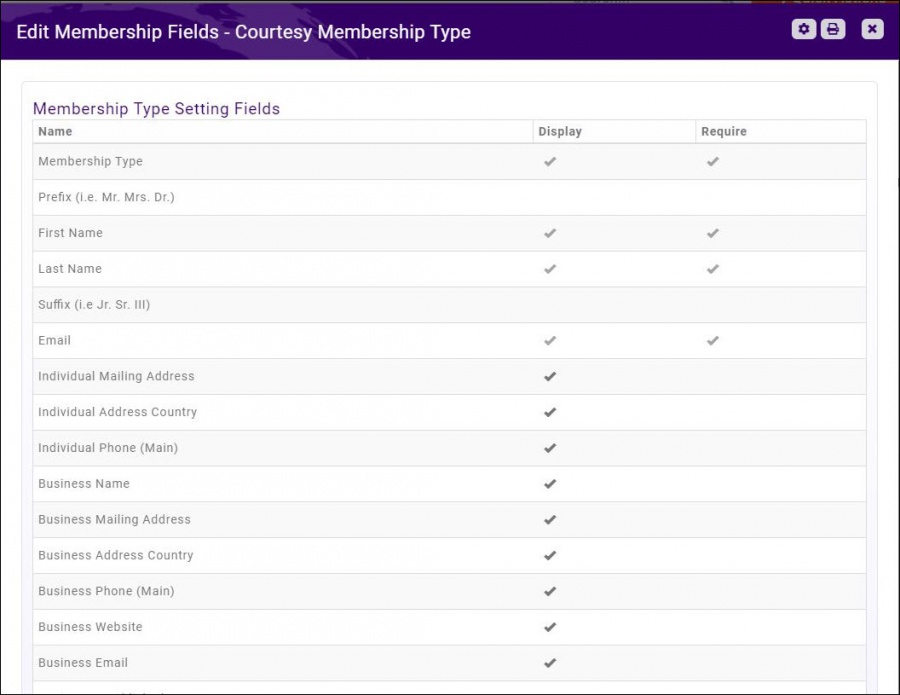Toggle Display for Business Name
This screenshot has height=695, width=900.
pos(549,484)
